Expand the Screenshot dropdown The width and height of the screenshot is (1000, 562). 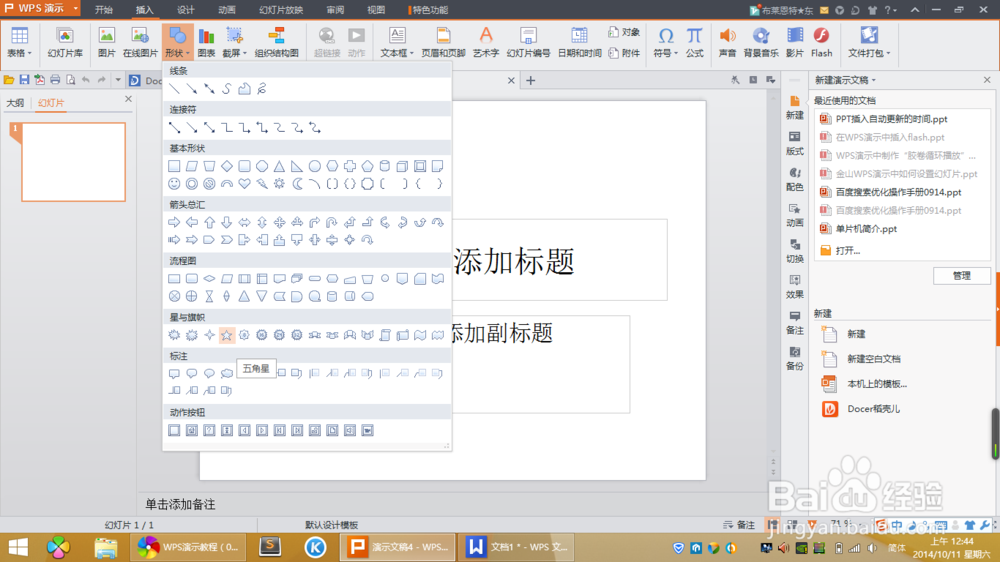click(244, 54)
